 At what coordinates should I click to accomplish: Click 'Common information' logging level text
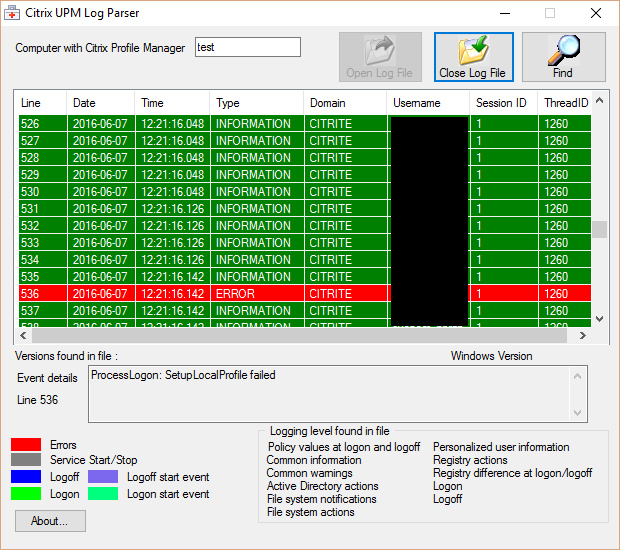click(x=314, y=460)
